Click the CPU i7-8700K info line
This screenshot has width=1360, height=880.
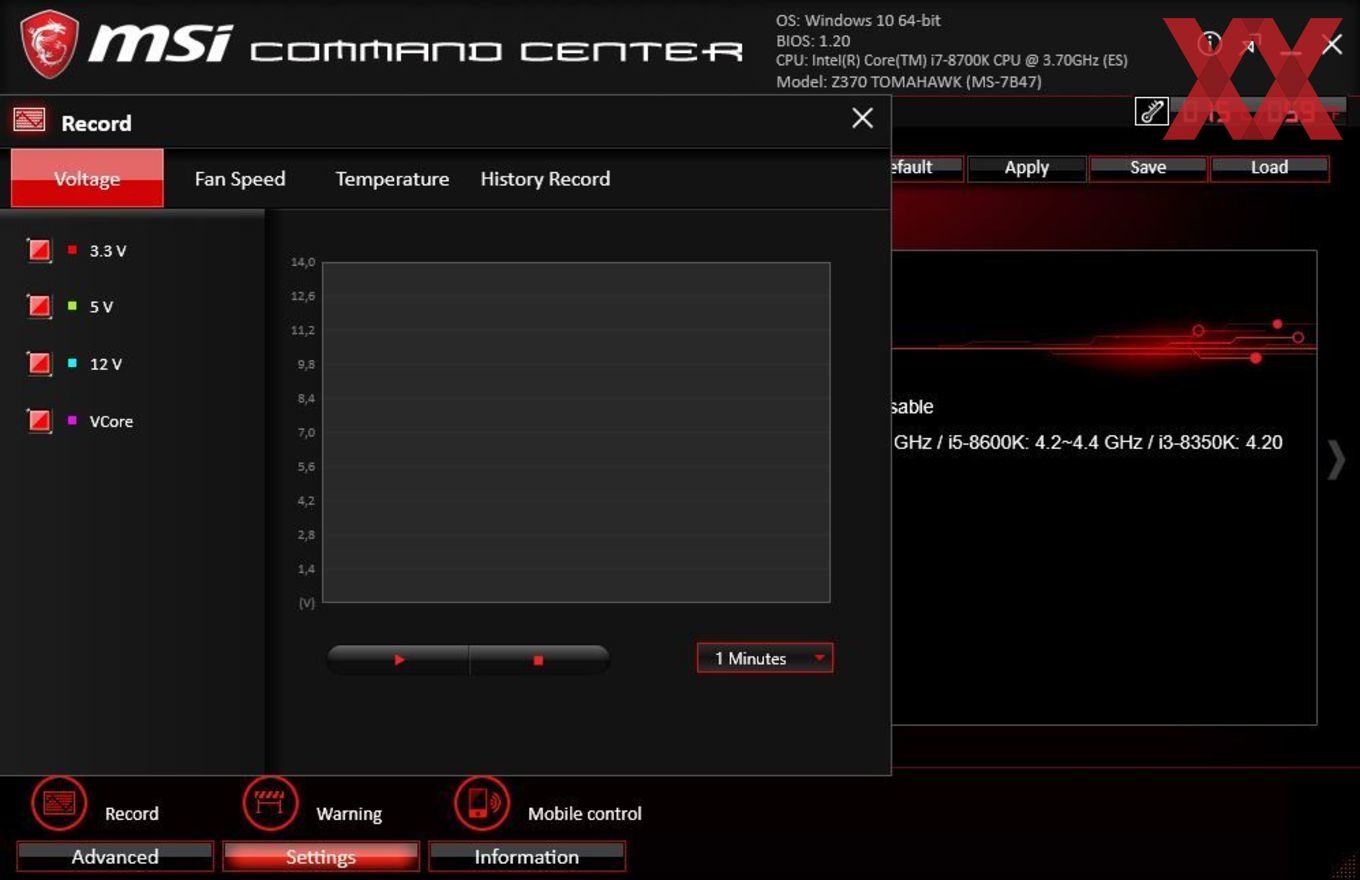click(952, 61)
